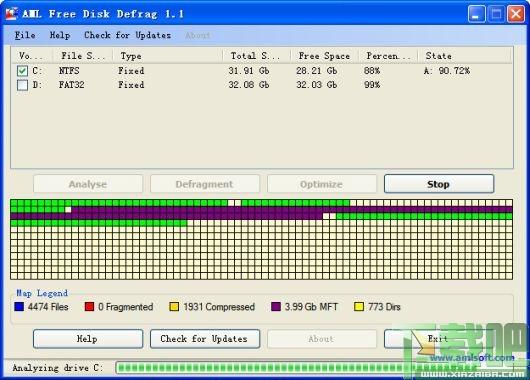Click the disabled Defragment button
The height and width of the screenshot is (380, 530).
click(204, 184)
